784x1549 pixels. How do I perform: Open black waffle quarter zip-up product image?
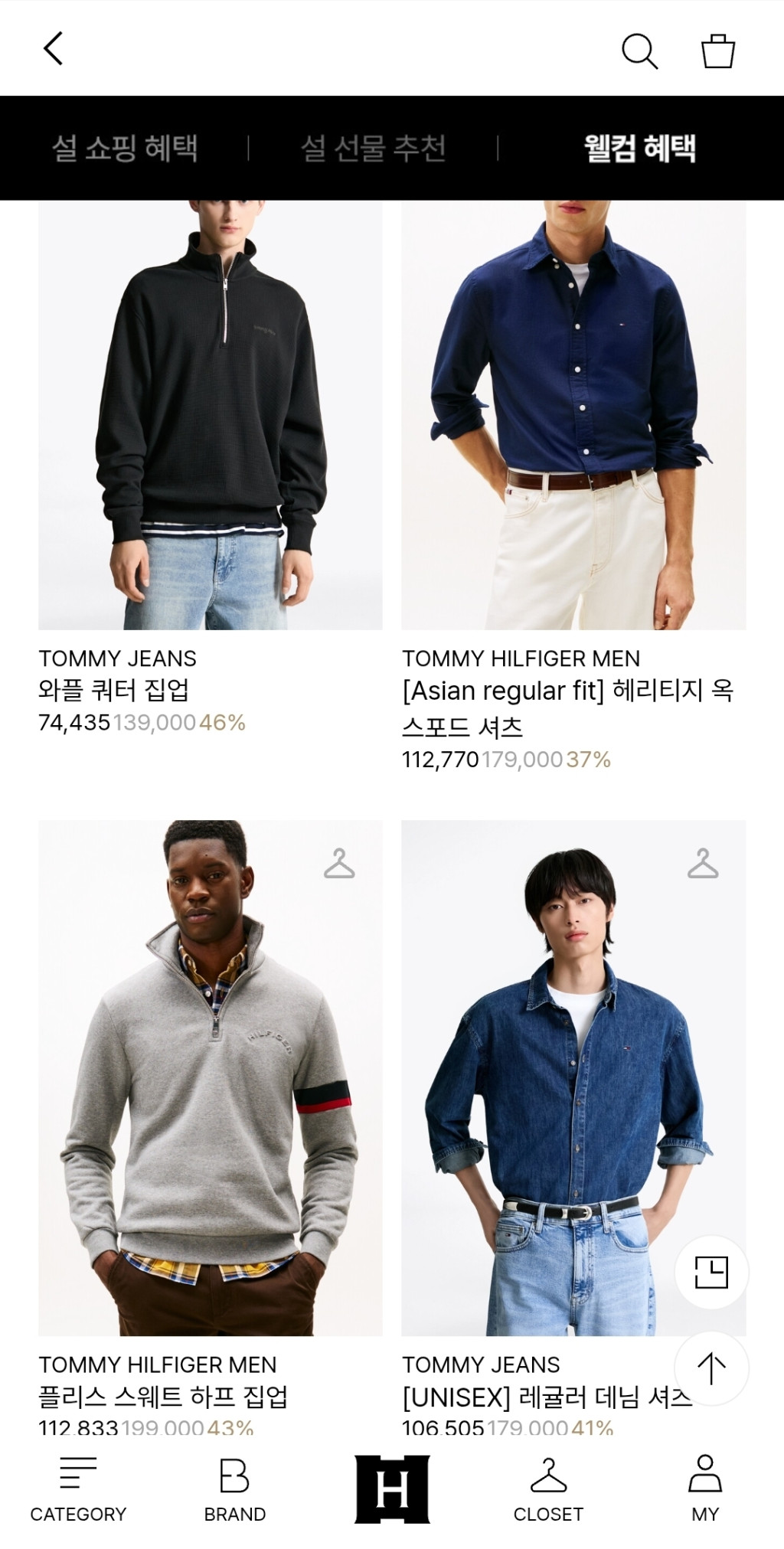[x=211, y=415]
